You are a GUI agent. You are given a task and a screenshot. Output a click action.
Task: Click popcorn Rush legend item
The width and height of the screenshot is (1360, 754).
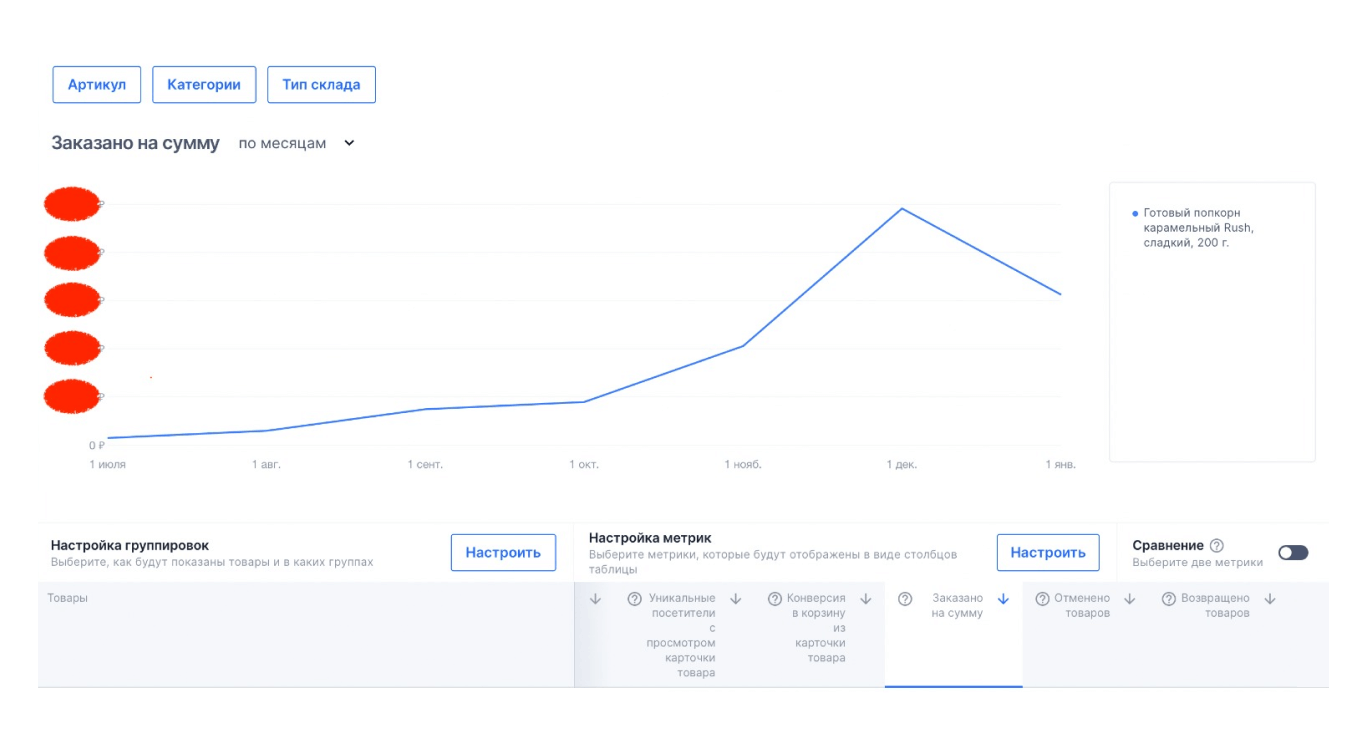coord(1197,228)
